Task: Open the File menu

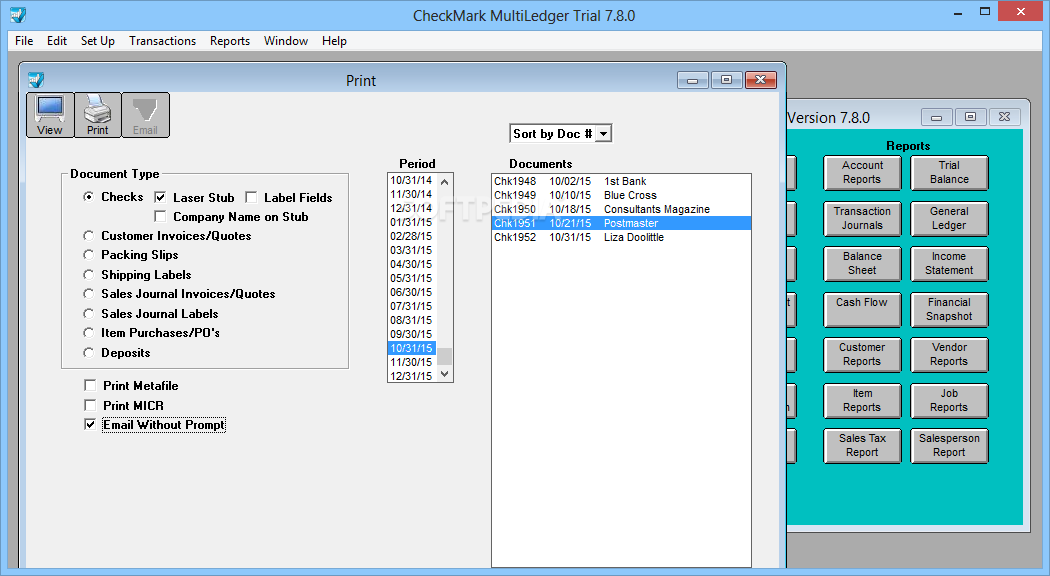Action: [x=24, y=41]
